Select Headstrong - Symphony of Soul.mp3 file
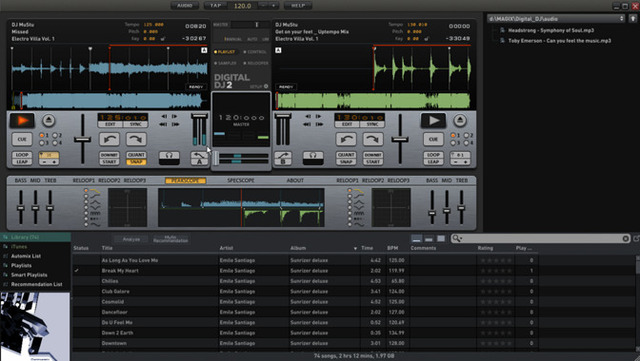The width and height of the screenshot is (640, 361). 551,30
